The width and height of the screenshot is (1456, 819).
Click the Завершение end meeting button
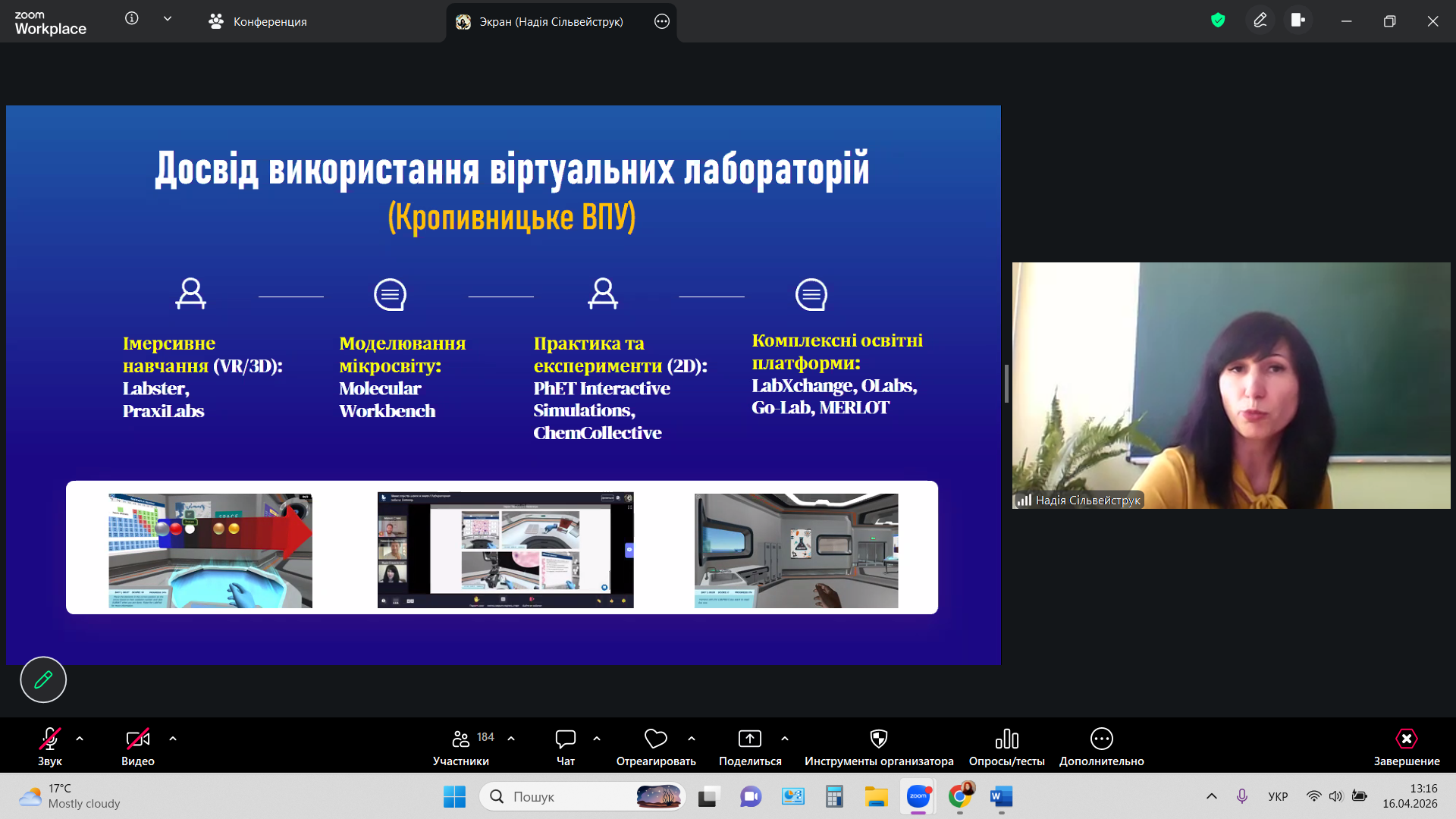[1407, 747]
